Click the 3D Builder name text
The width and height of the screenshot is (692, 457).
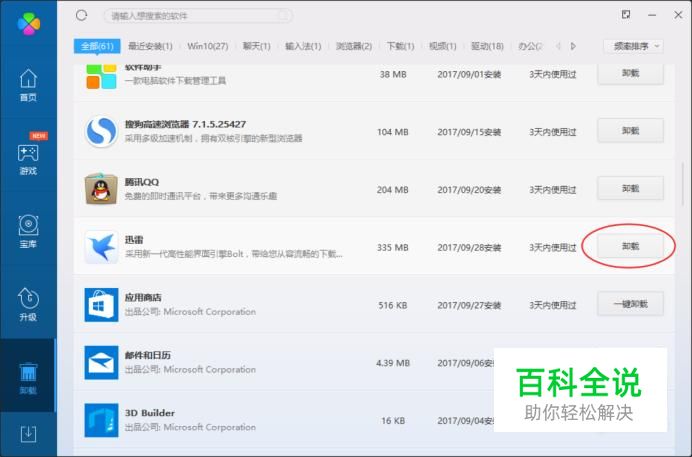(150, 413)
